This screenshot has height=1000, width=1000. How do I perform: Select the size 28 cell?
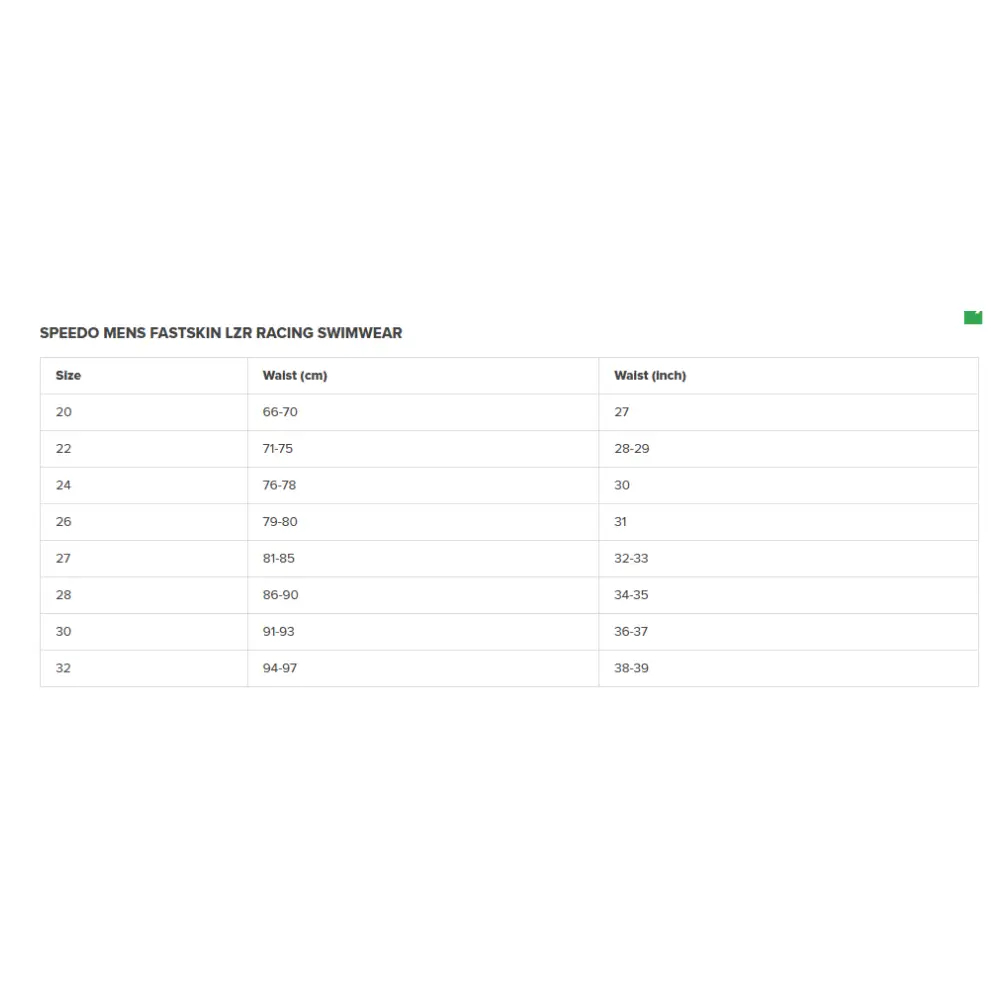click(x=64, y=595)
